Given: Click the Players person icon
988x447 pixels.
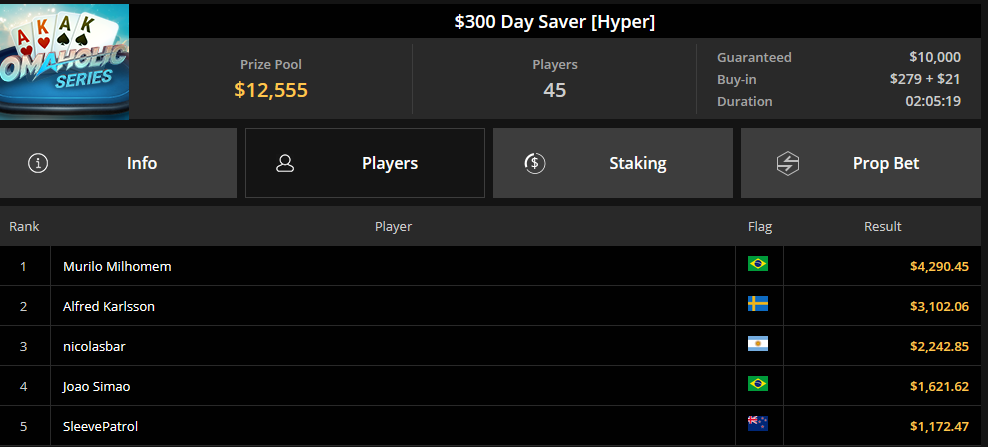Looking at the screenshot, I should click(x=285, y=163).
